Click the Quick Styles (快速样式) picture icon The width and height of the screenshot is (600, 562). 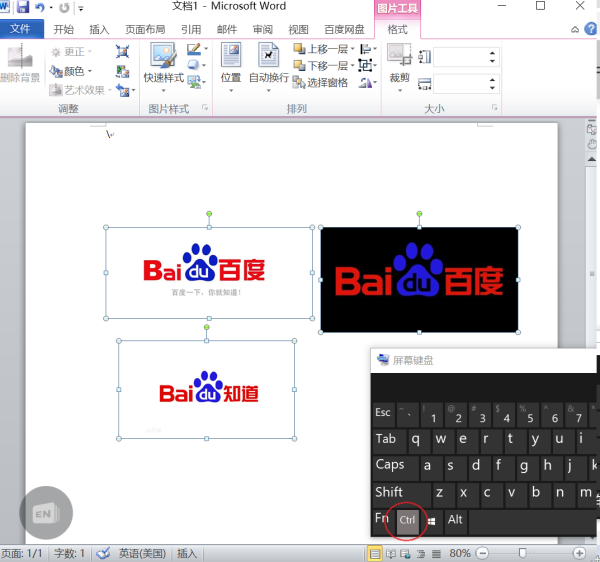[163, 55]
